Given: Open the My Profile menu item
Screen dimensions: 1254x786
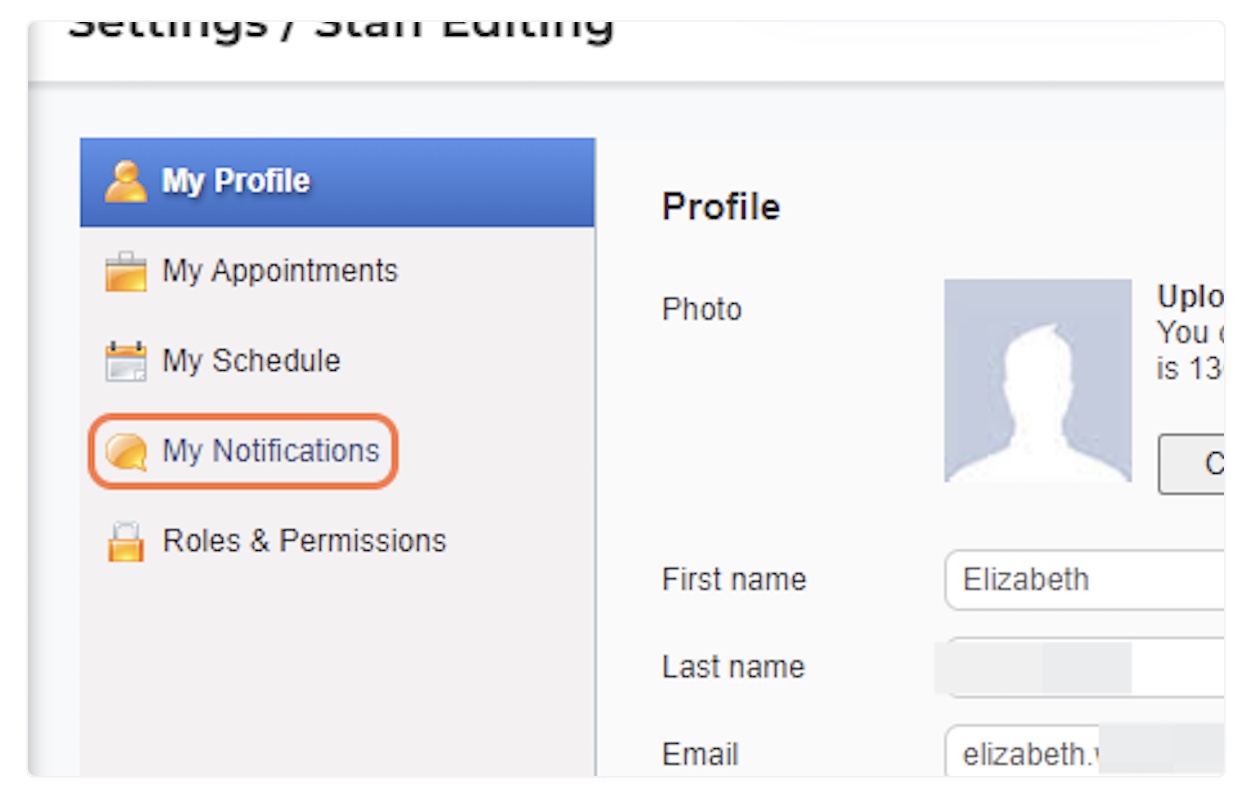Looking at the screenshot, I should pos(338,182).
